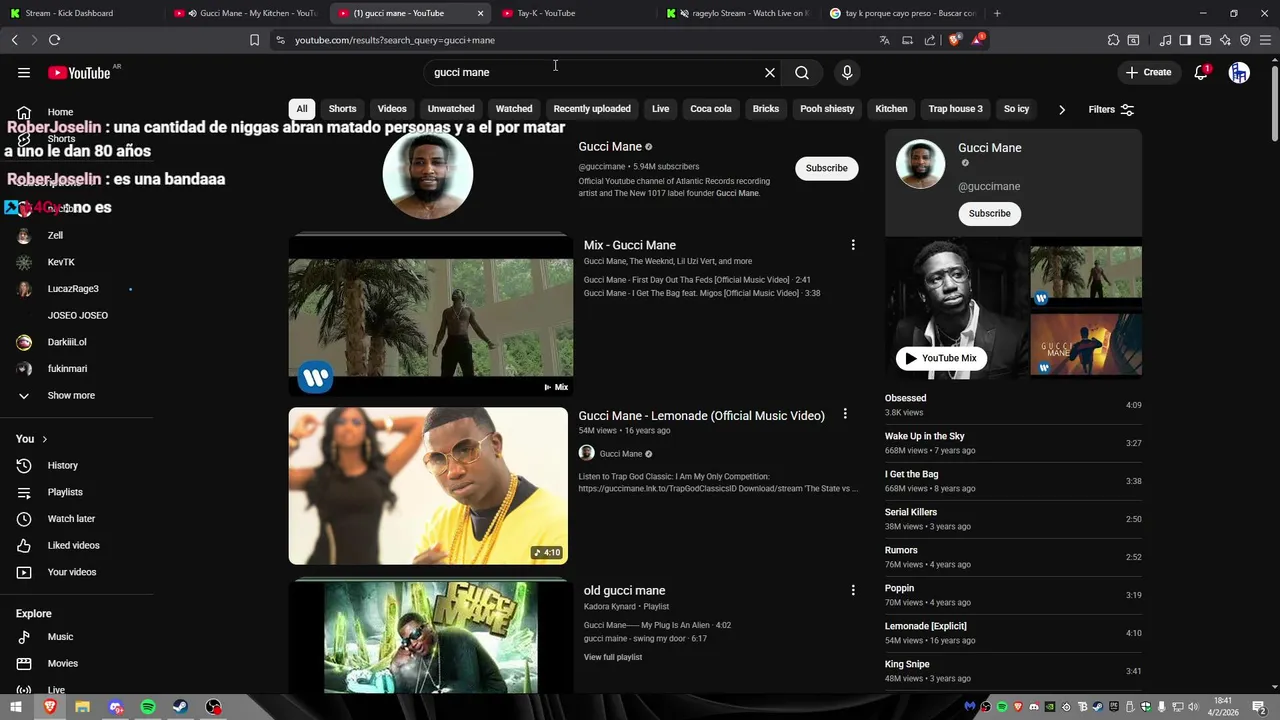The height and width of the screenshot is (720, 1280).
Task: Run the search with the magnifier button
Action: pyautogui.click(x=802, y=72)
